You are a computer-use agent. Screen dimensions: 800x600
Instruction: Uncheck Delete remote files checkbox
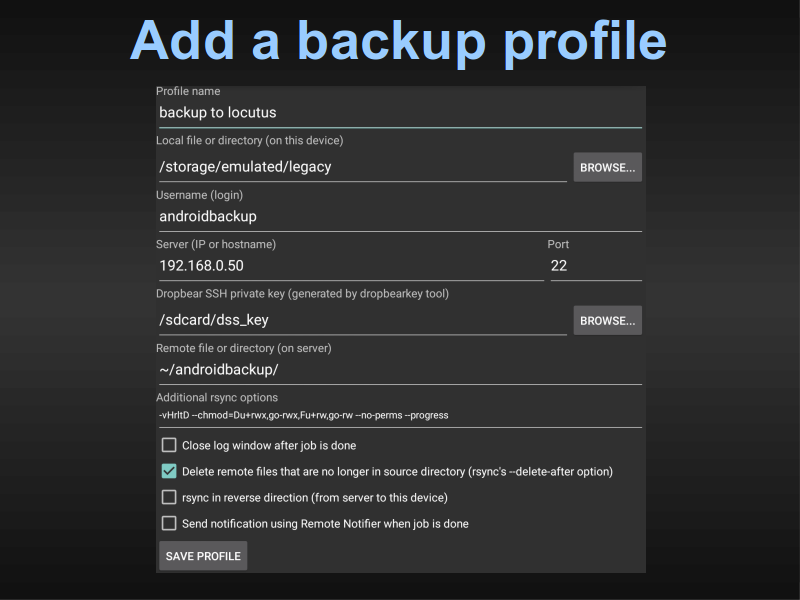tap(169, 471)
